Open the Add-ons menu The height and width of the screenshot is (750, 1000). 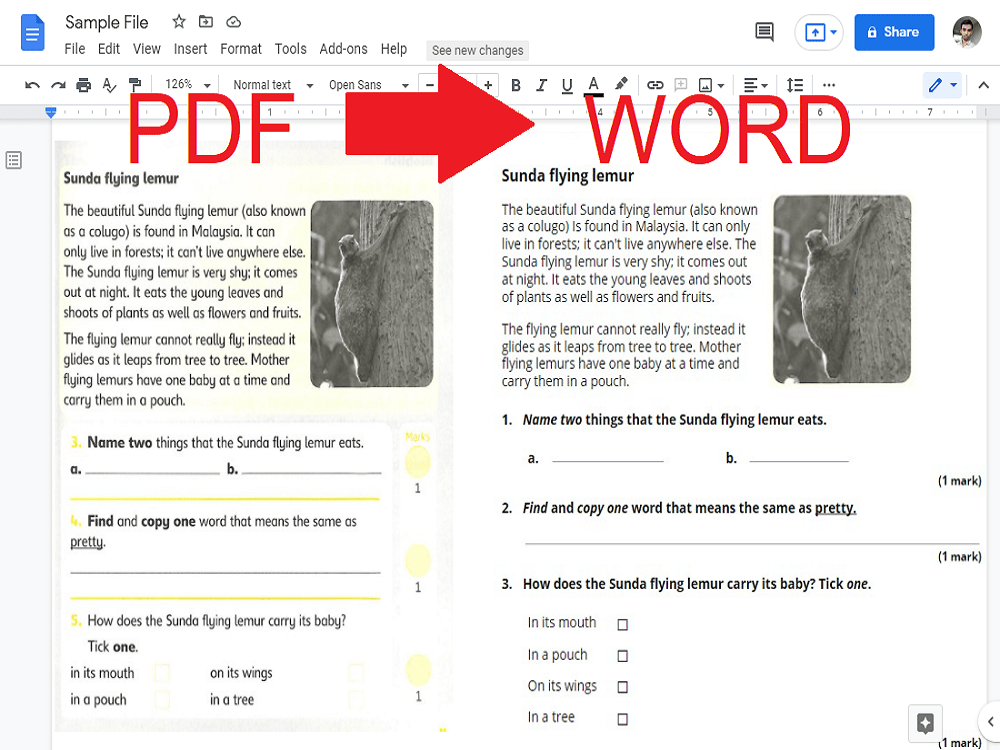pyautogui.click(x=343, y=49)
